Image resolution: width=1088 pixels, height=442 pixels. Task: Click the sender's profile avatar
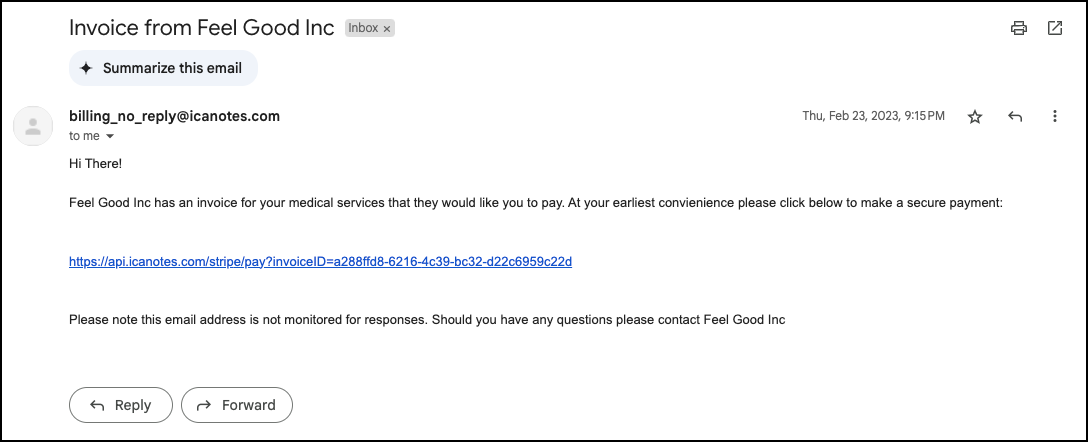point(33,125)
